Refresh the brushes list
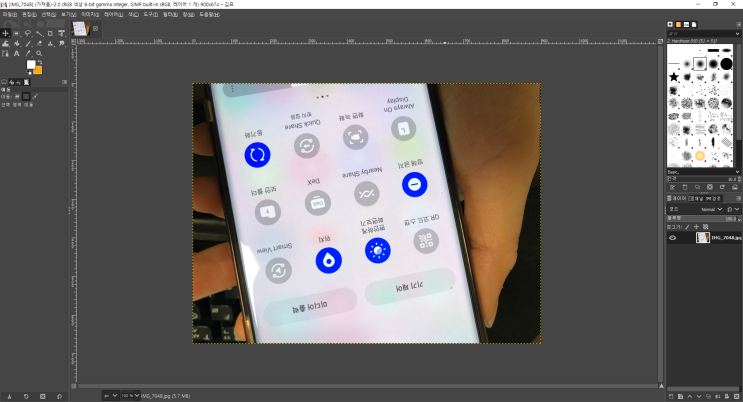 coord(722,187)
